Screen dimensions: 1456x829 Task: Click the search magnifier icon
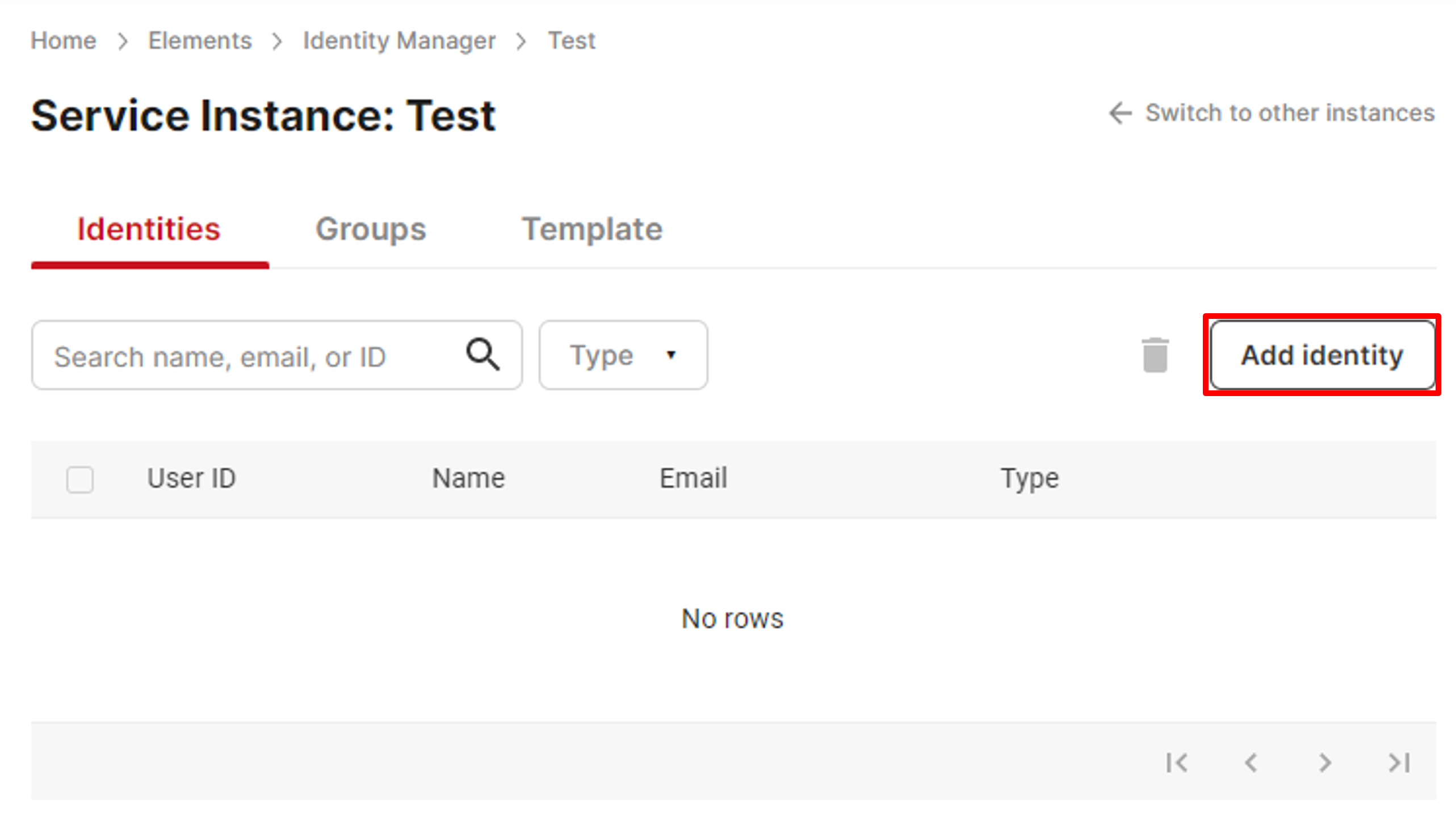pyautogui.click(x=483, y=355)
